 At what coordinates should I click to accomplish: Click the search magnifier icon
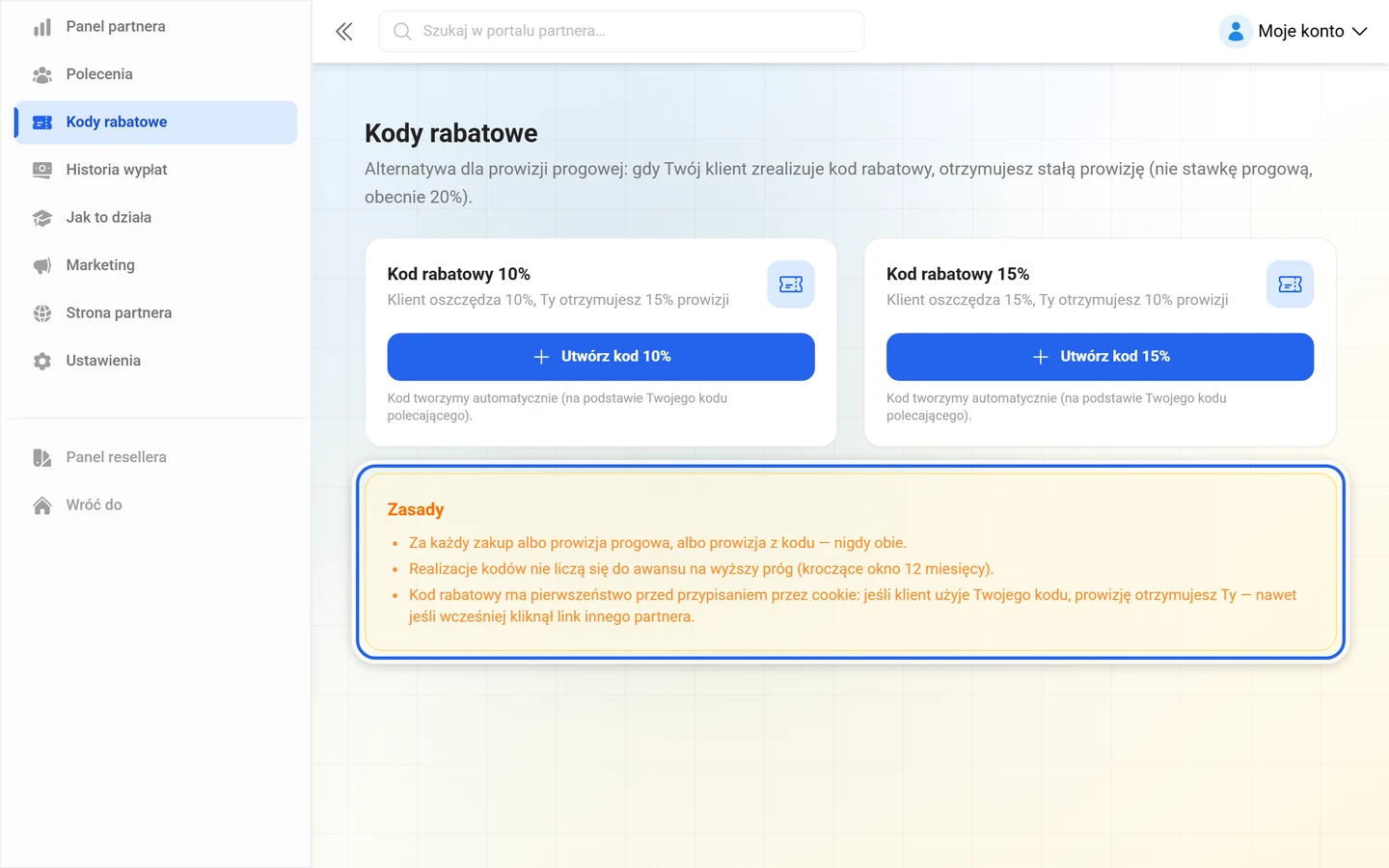click(x=402, y=32)
